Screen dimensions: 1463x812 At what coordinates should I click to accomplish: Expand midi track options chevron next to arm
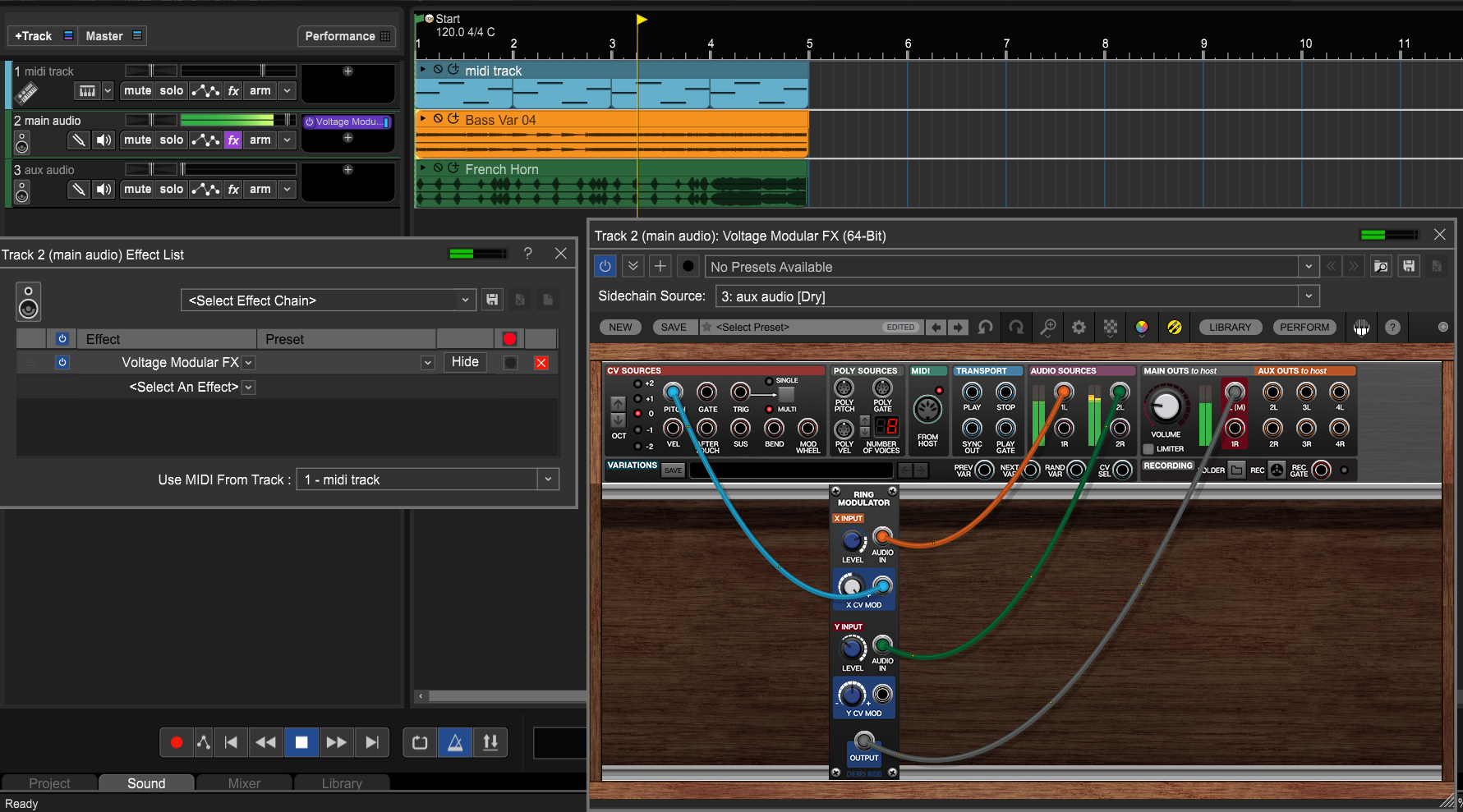click(287, 91)
